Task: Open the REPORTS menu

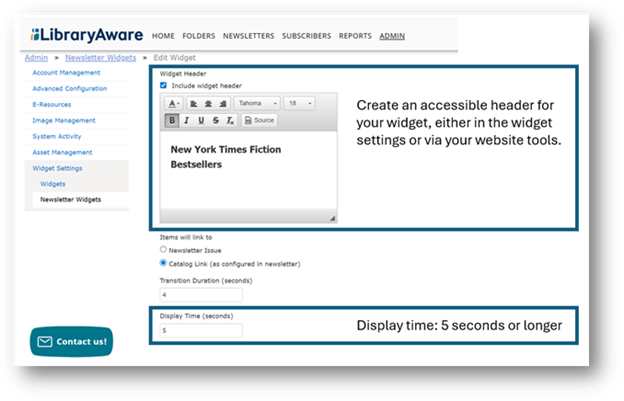Action: pos(355,36)
